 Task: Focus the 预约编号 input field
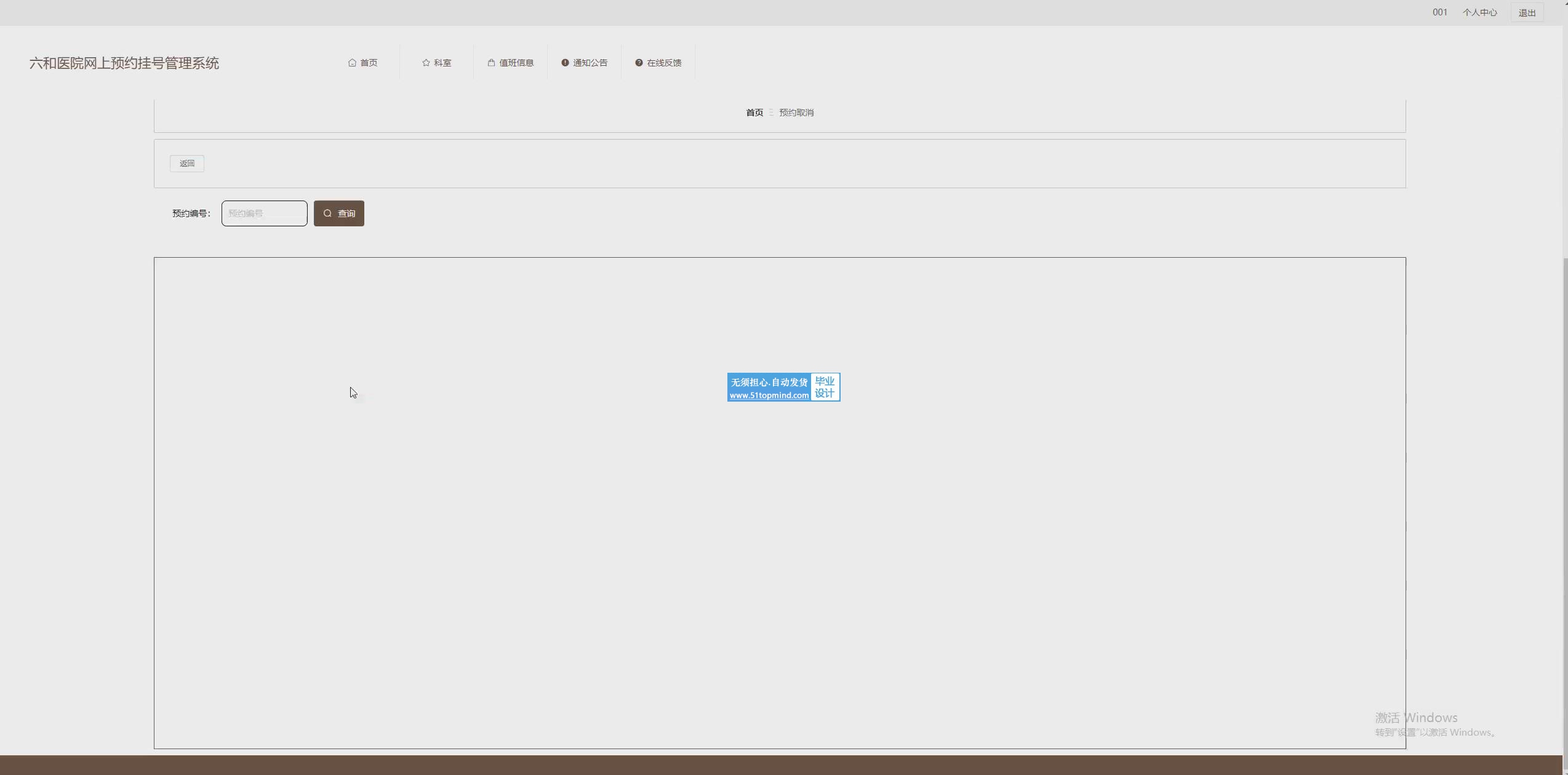265,213
